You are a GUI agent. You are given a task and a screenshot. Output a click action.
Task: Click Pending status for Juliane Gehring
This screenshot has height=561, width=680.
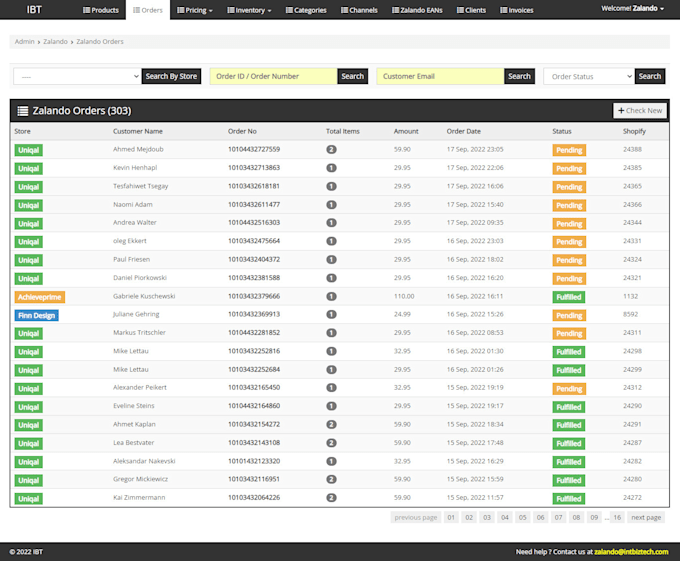point(569,316)
